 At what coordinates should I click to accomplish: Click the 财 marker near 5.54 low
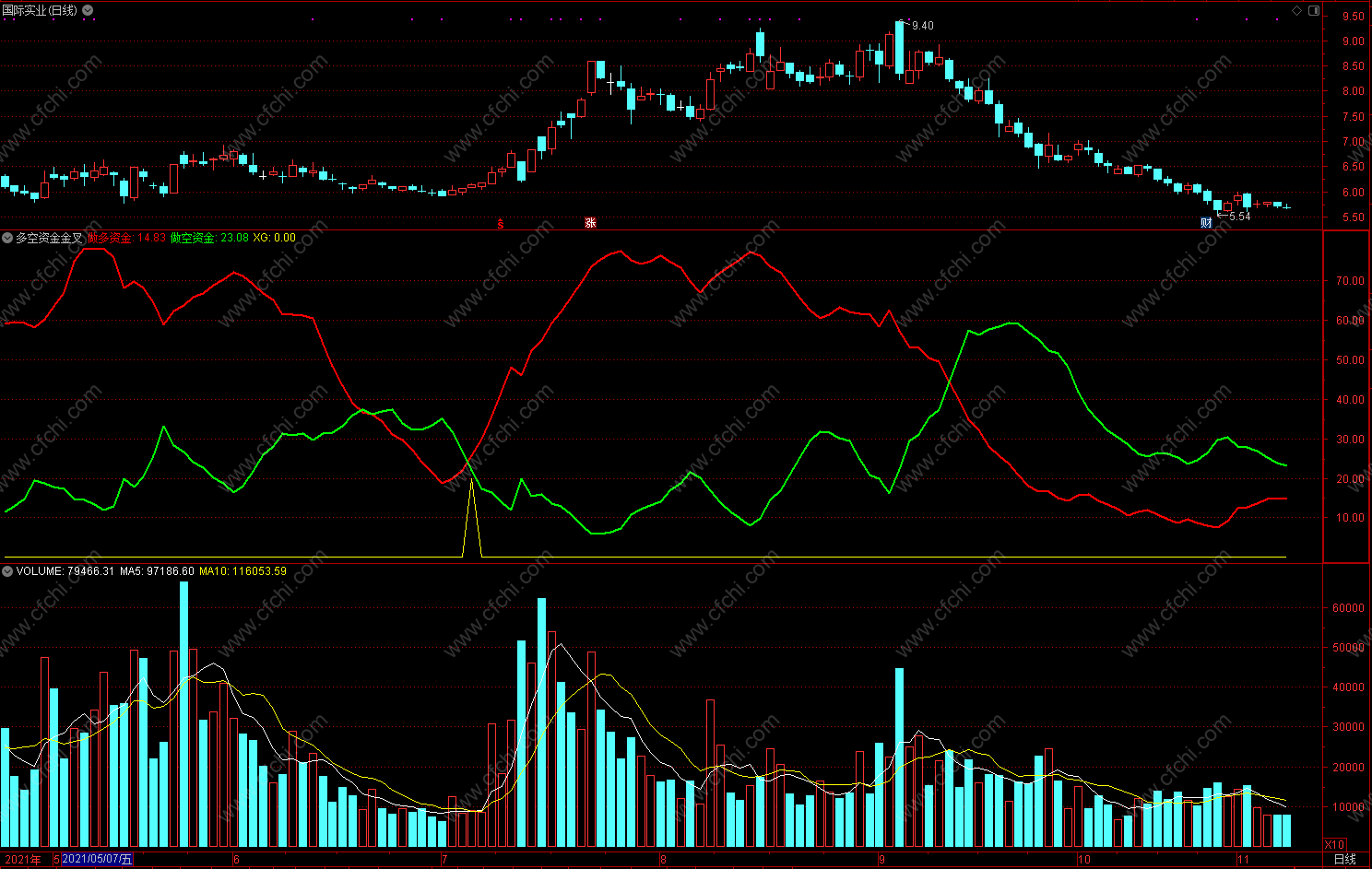coord(1206,223)
